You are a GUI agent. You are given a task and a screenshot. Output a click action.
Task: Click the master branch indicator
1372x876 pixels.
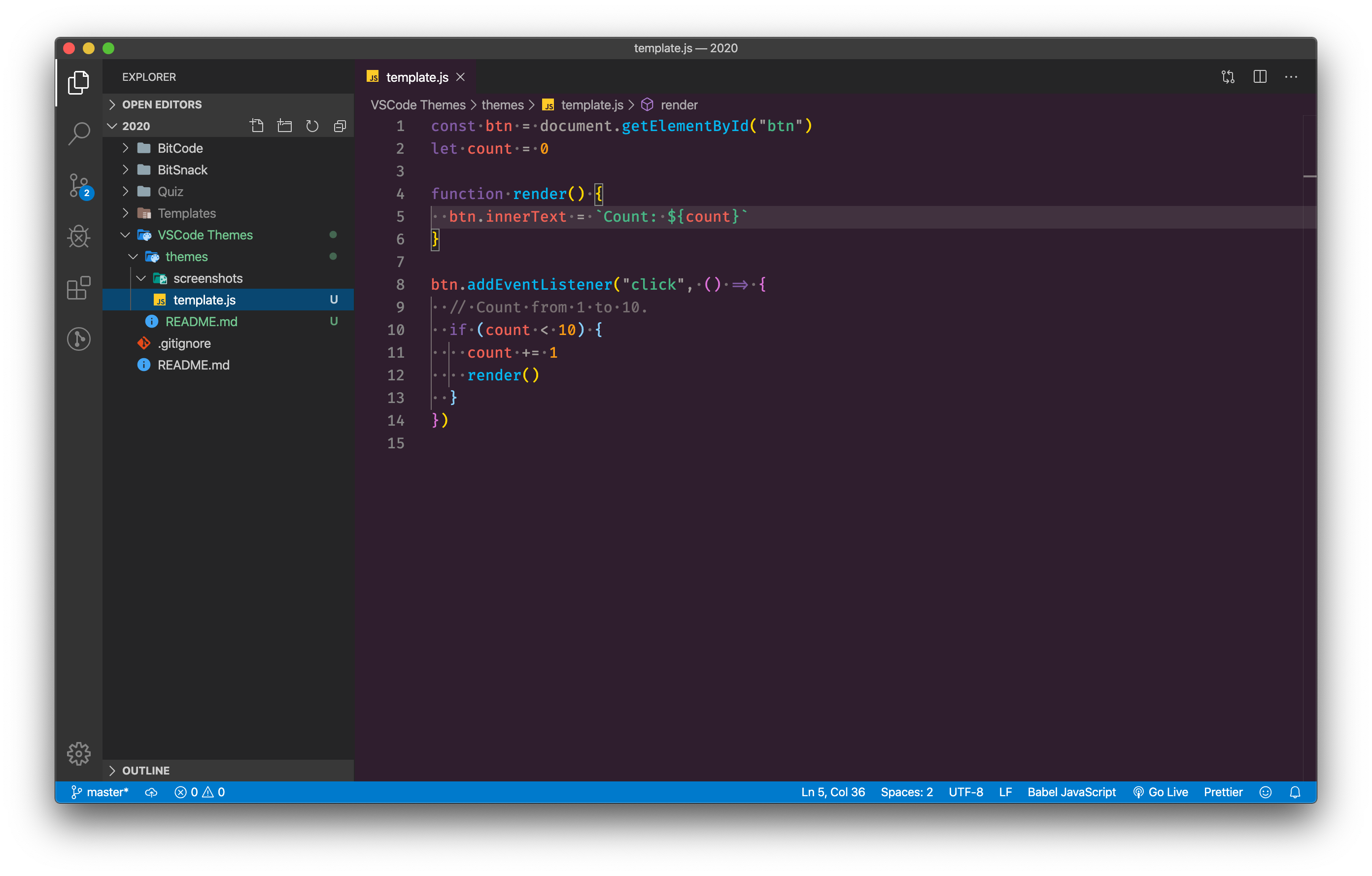point(100,792)
